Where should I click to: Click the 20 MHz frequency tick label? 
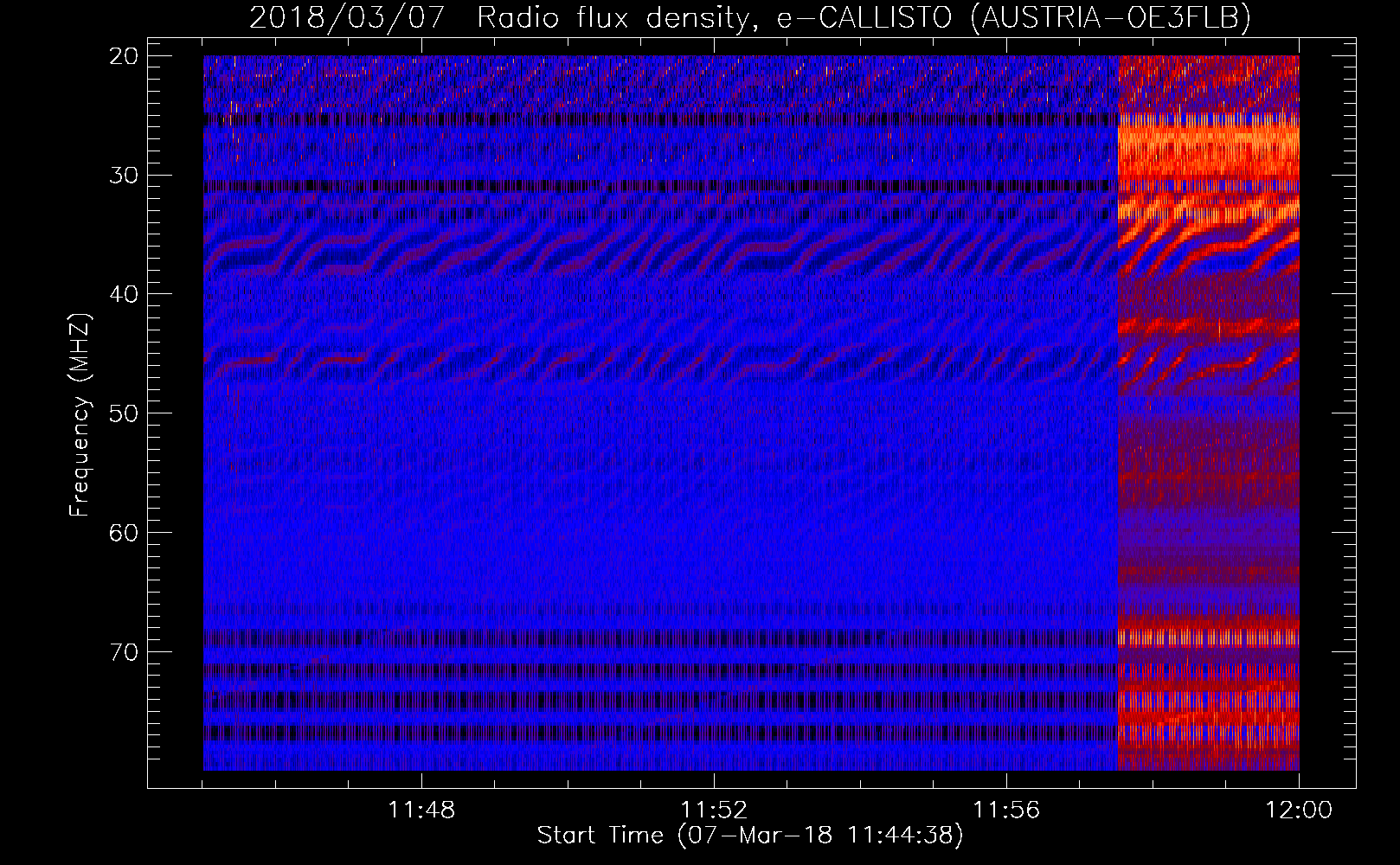coord(125,56)
